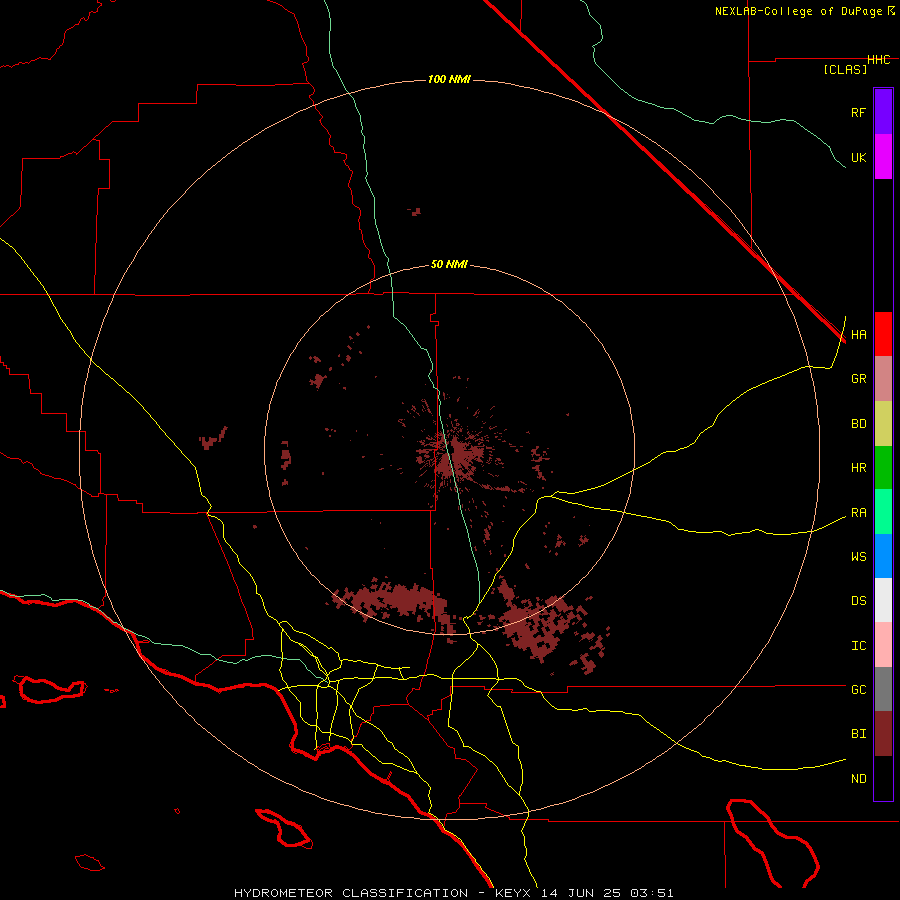Click the 'DS' legend label text
900x900 pixels.
click(x=858, y=601)
